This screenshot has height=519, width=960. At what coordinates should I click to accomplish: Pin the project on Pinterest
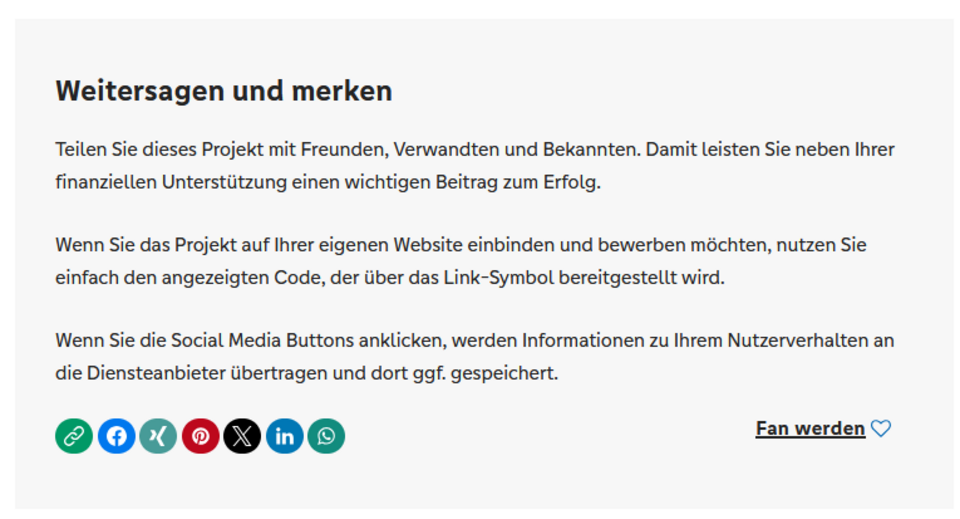click(200, 436)
